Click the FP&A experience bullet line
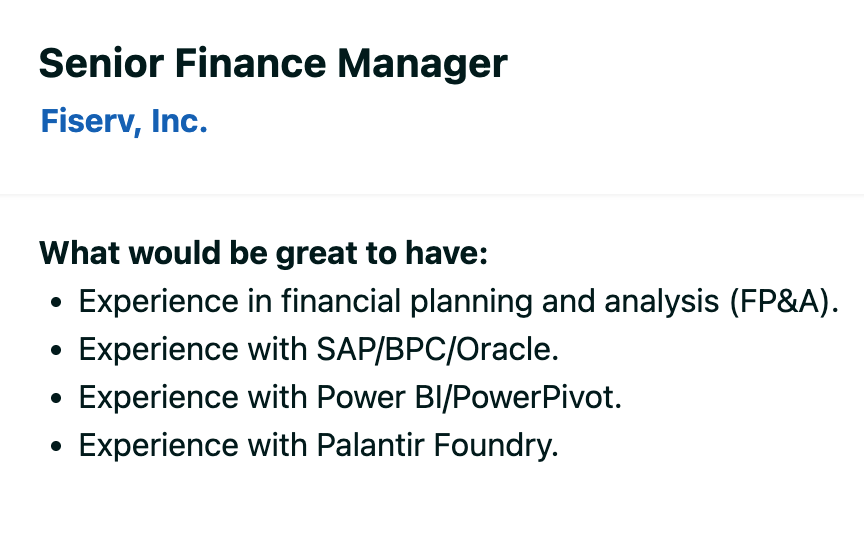 tap(458, 302)
